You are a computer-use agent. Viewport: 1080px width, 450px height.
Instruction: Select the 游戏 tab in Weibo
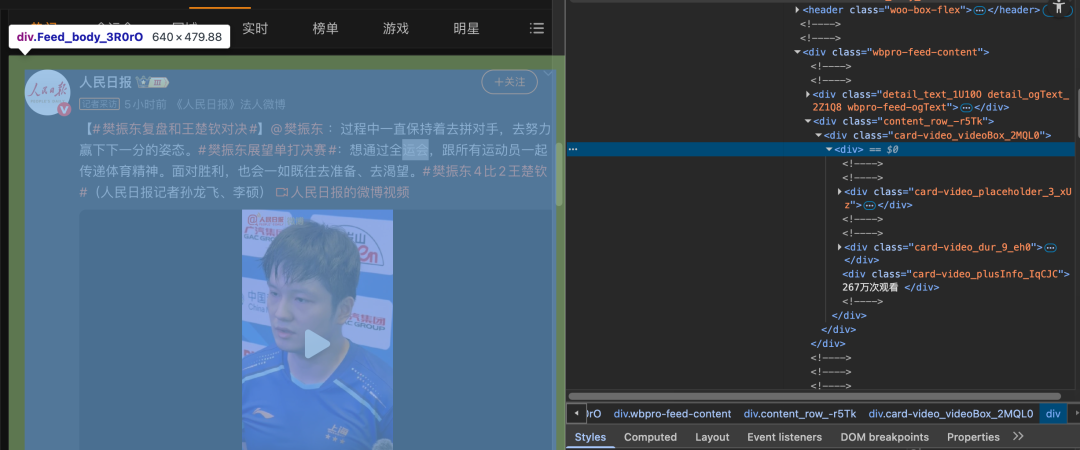(x=395, y=28)
